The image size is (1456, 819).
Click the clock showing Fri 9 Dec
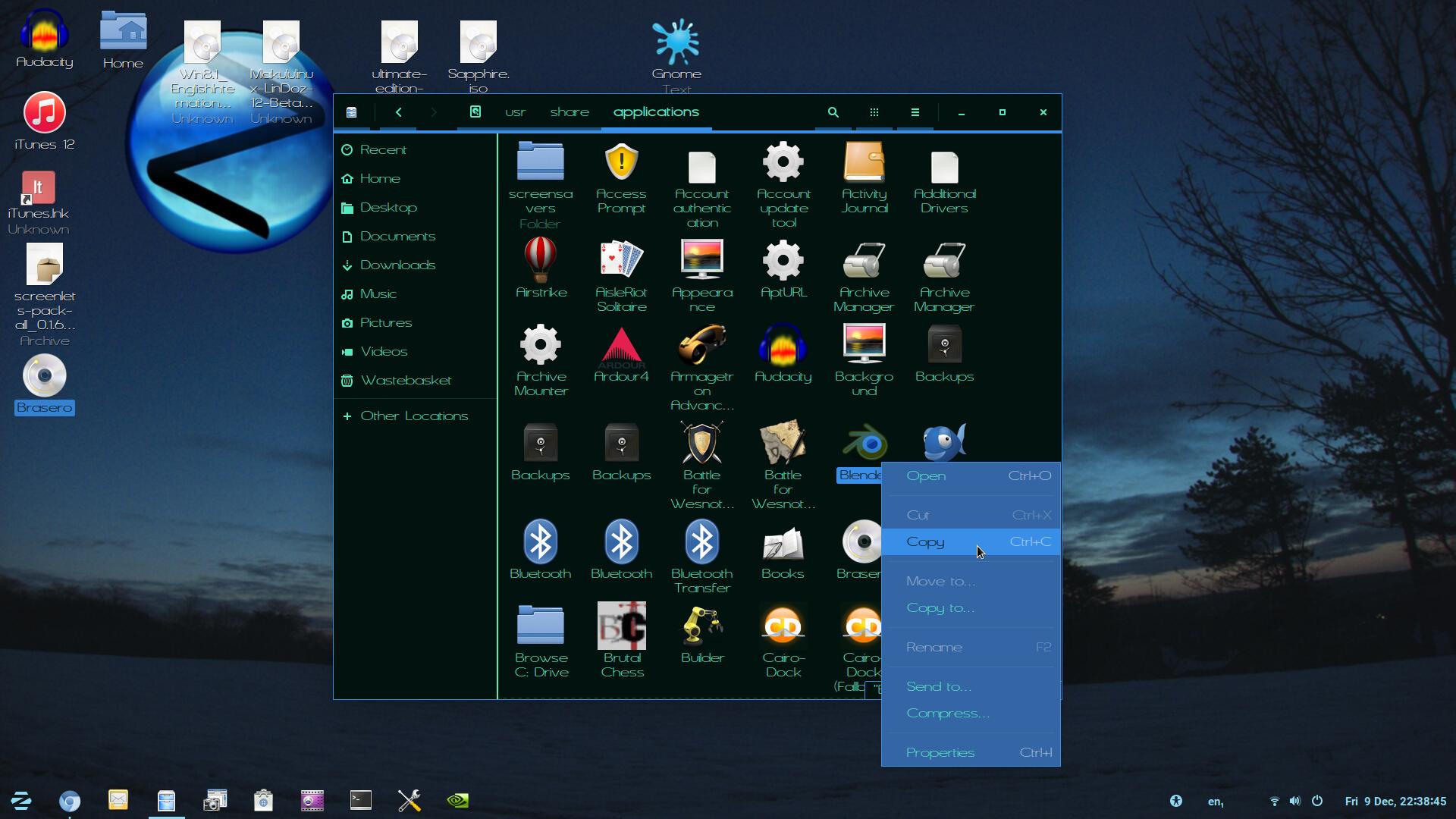[x=1395, y=801]
